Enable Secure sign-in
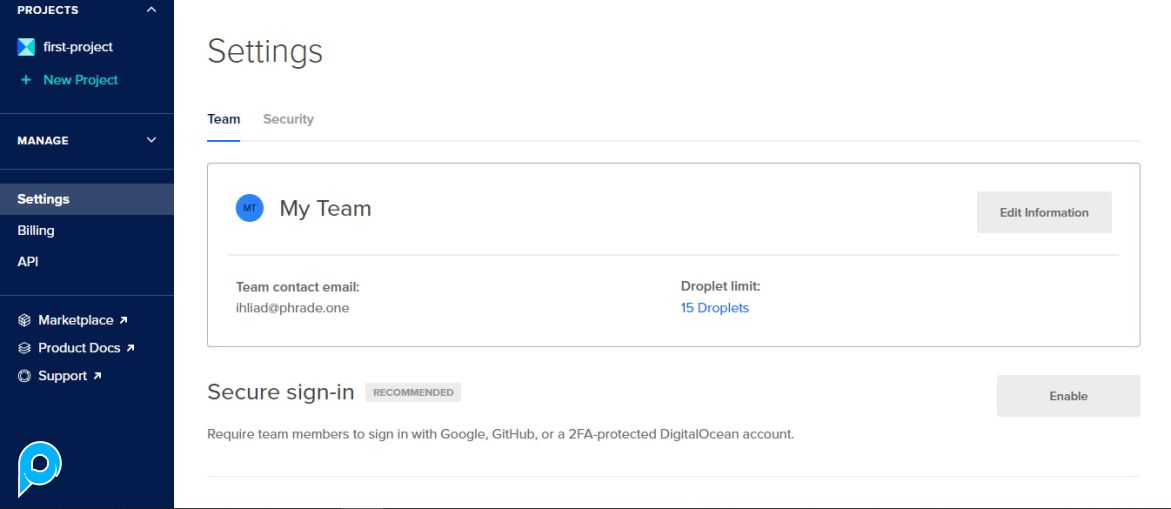 (1067, 396)
